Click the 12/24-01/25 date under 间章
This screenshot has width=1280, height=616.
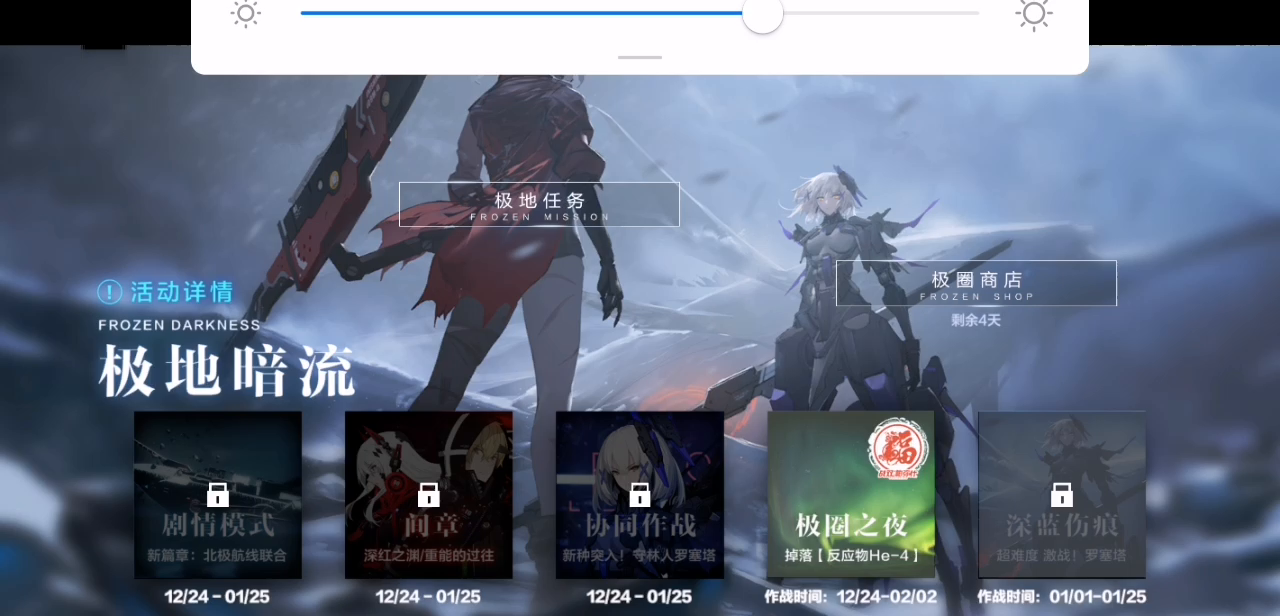[x=429, y=597]
